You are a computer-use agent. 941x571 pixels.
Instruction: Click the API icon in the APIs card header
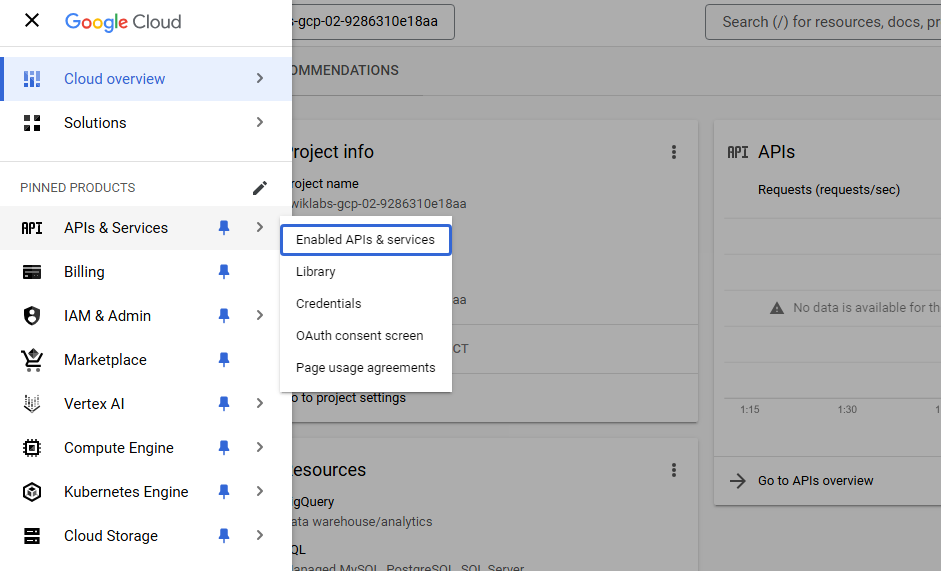coord(738,153)
